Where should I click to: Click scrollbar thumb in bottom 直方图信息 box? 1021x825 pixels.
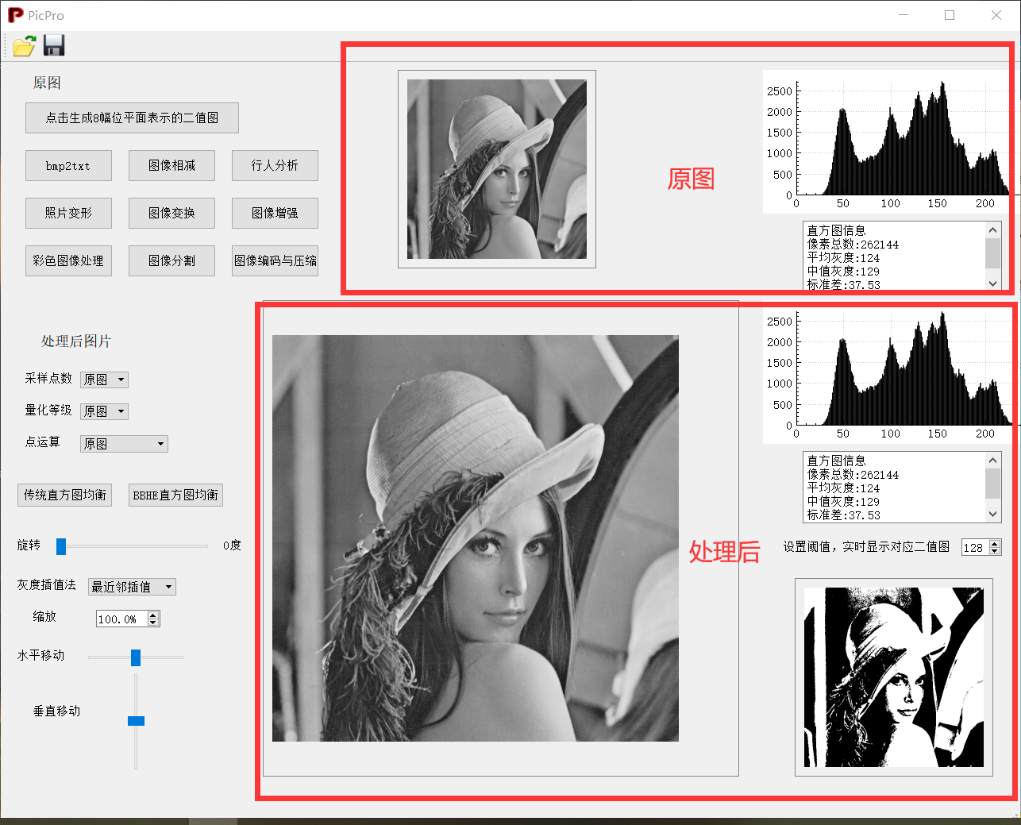pyautogui.click(x=992, y=483)
